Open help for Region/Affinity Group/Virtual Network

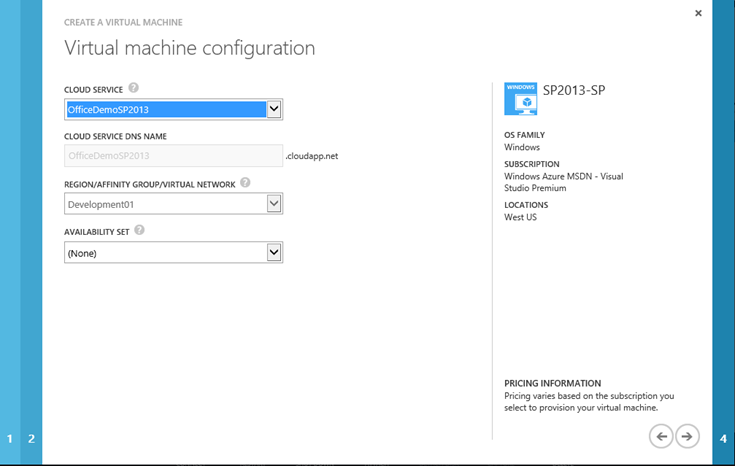245,182
